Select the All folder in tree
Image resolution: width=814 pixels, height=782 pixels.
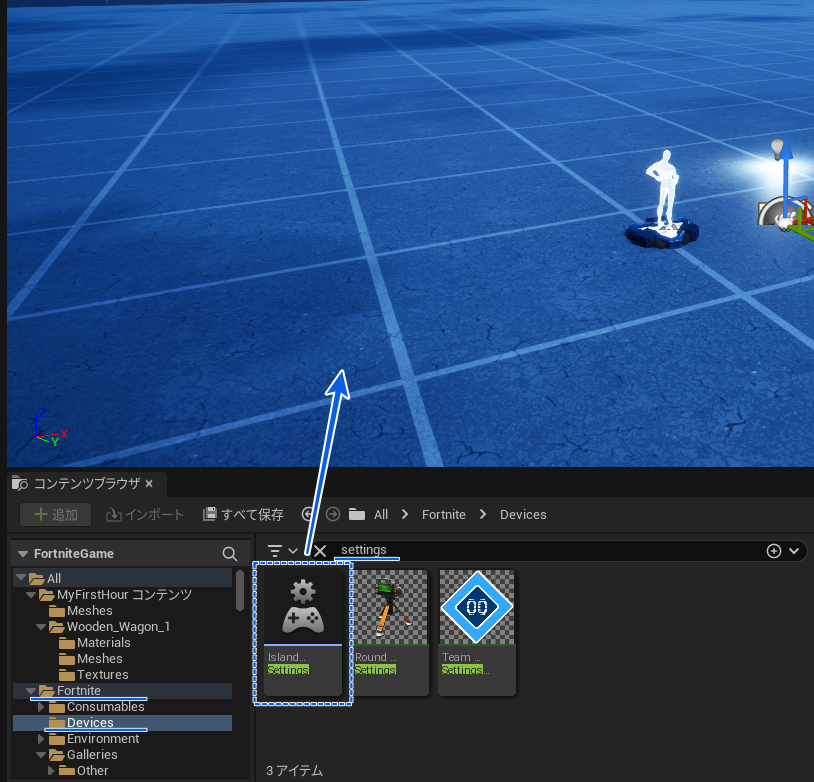coord(123,578)
